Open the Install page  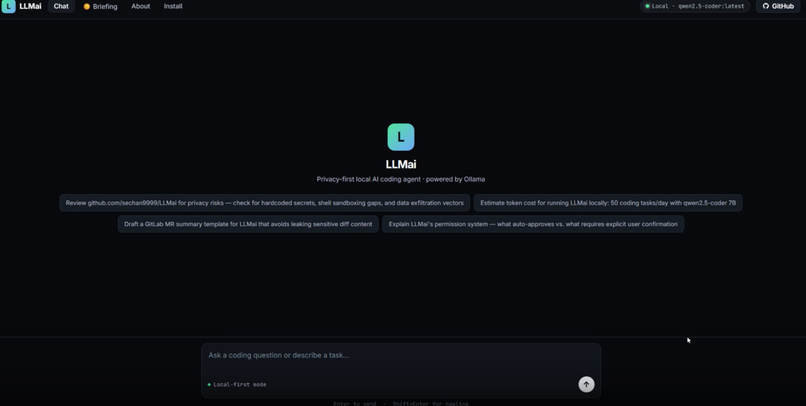pyautogui.click(x=173, y=6)
